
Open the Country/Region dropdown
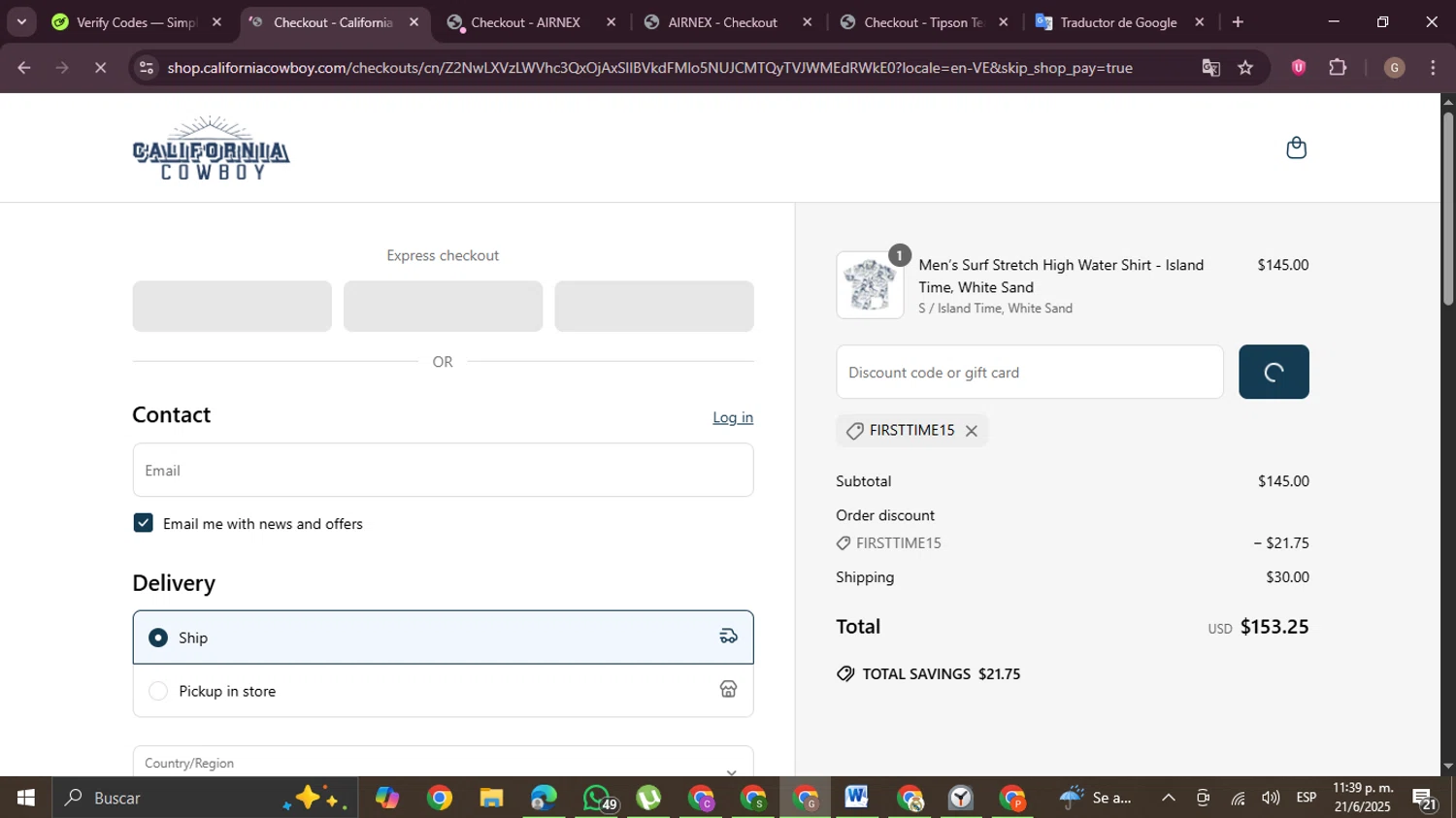click(x=443, y=763)
